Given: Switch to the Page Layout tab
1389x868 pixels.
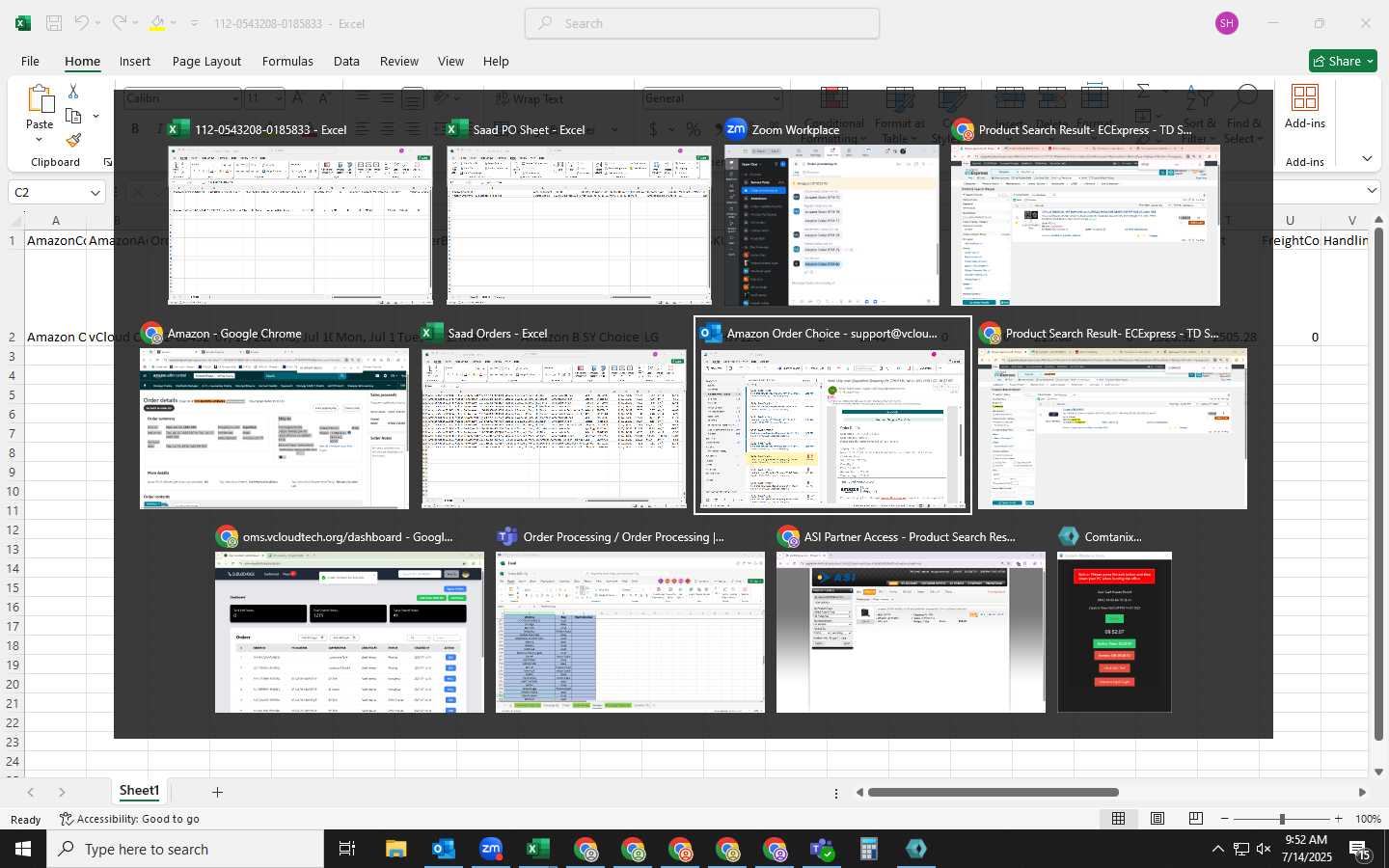Looking at the screenshot, I should [206, 61].
